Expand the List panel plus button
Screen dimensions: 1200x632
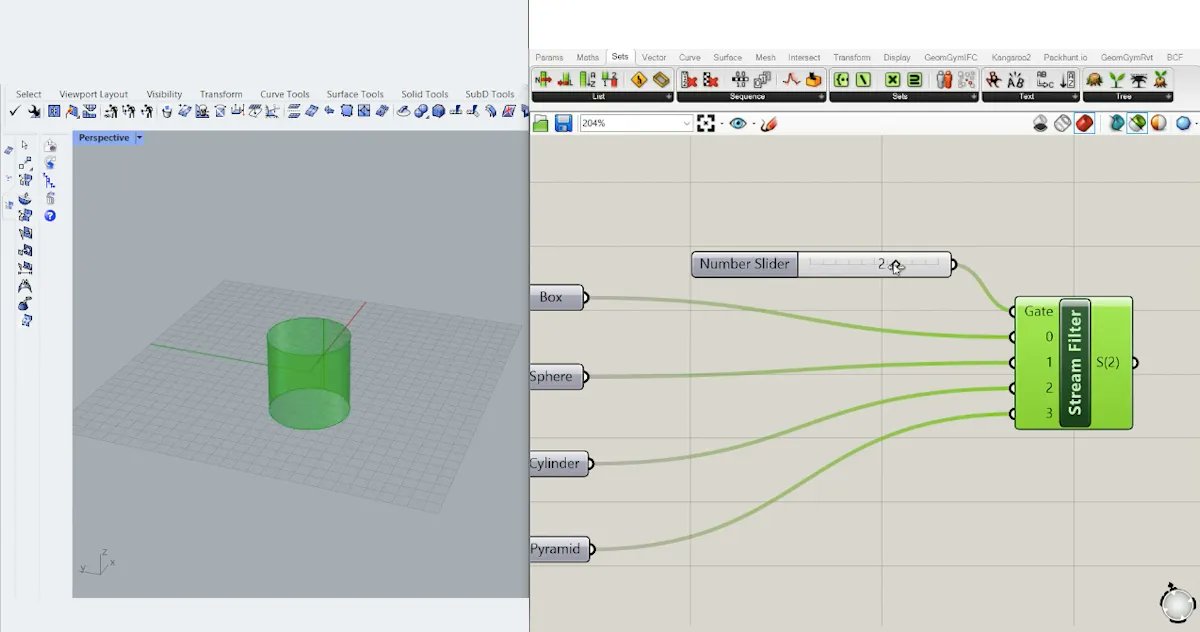coord(668,97)
